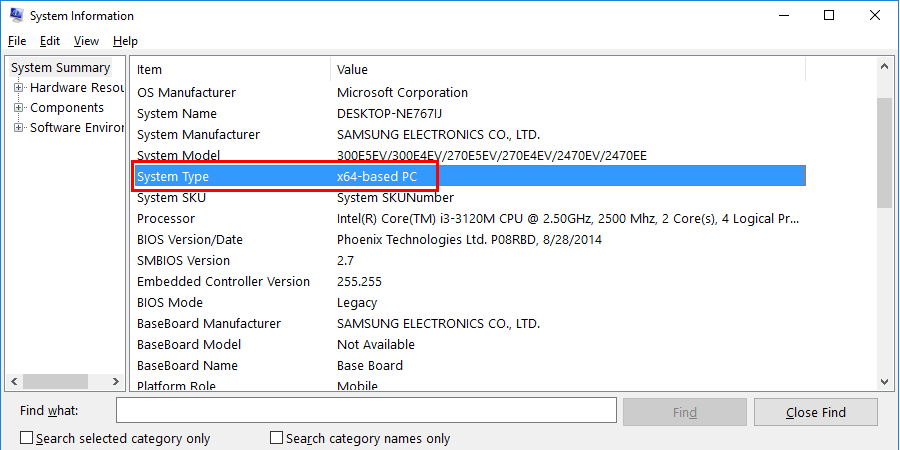Click the Microsoft Corporation value
Image resolution: width=900 pixels, height=450 pixels.
(402, 92)
